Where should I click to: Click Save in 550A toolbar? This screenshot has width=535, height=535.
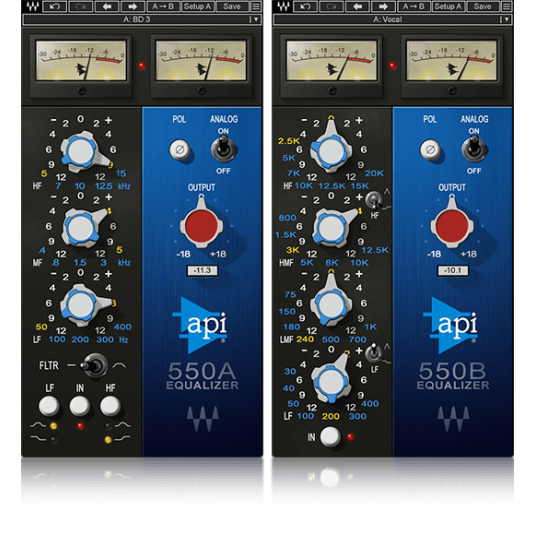point(232,6)
